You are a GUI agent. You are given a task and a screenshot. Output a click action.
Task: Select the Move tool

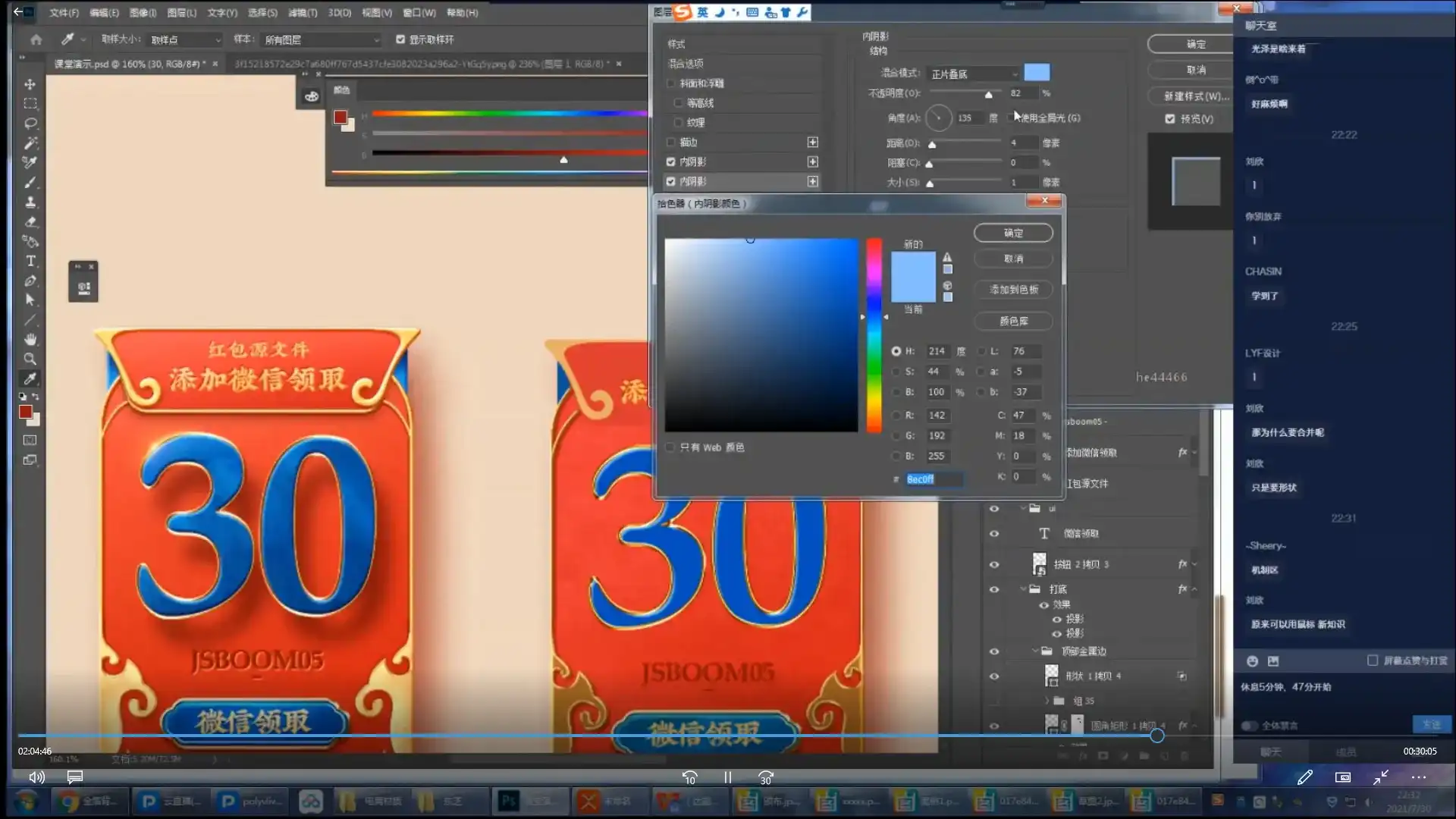[x=30, y=83]
